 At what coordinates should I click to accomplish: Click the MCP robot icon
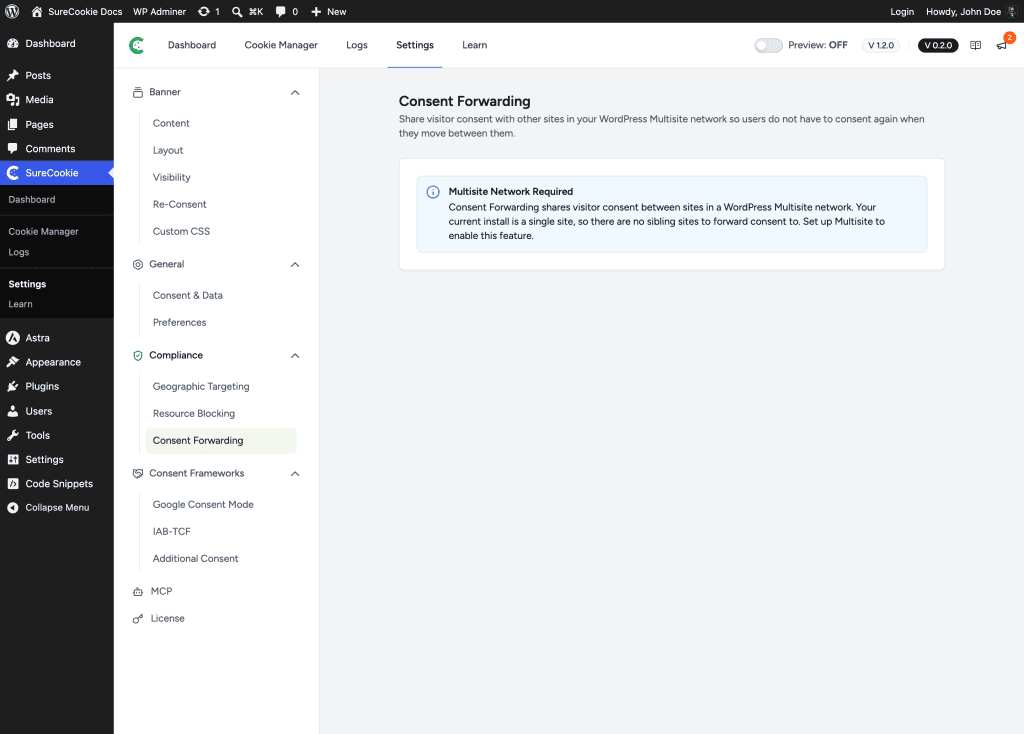(x=138, y=592)
